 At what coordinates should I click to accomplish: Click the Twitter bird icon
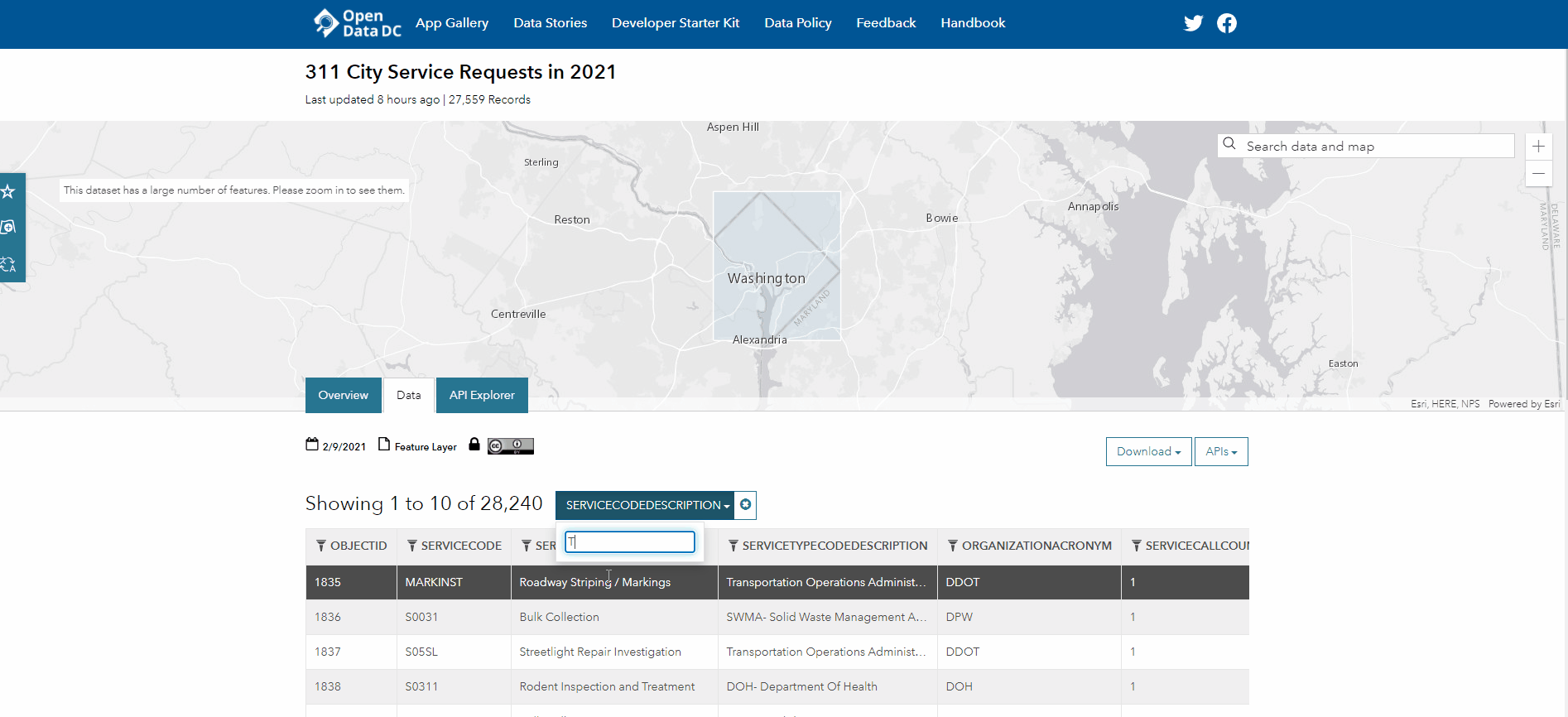point(1192,23)
